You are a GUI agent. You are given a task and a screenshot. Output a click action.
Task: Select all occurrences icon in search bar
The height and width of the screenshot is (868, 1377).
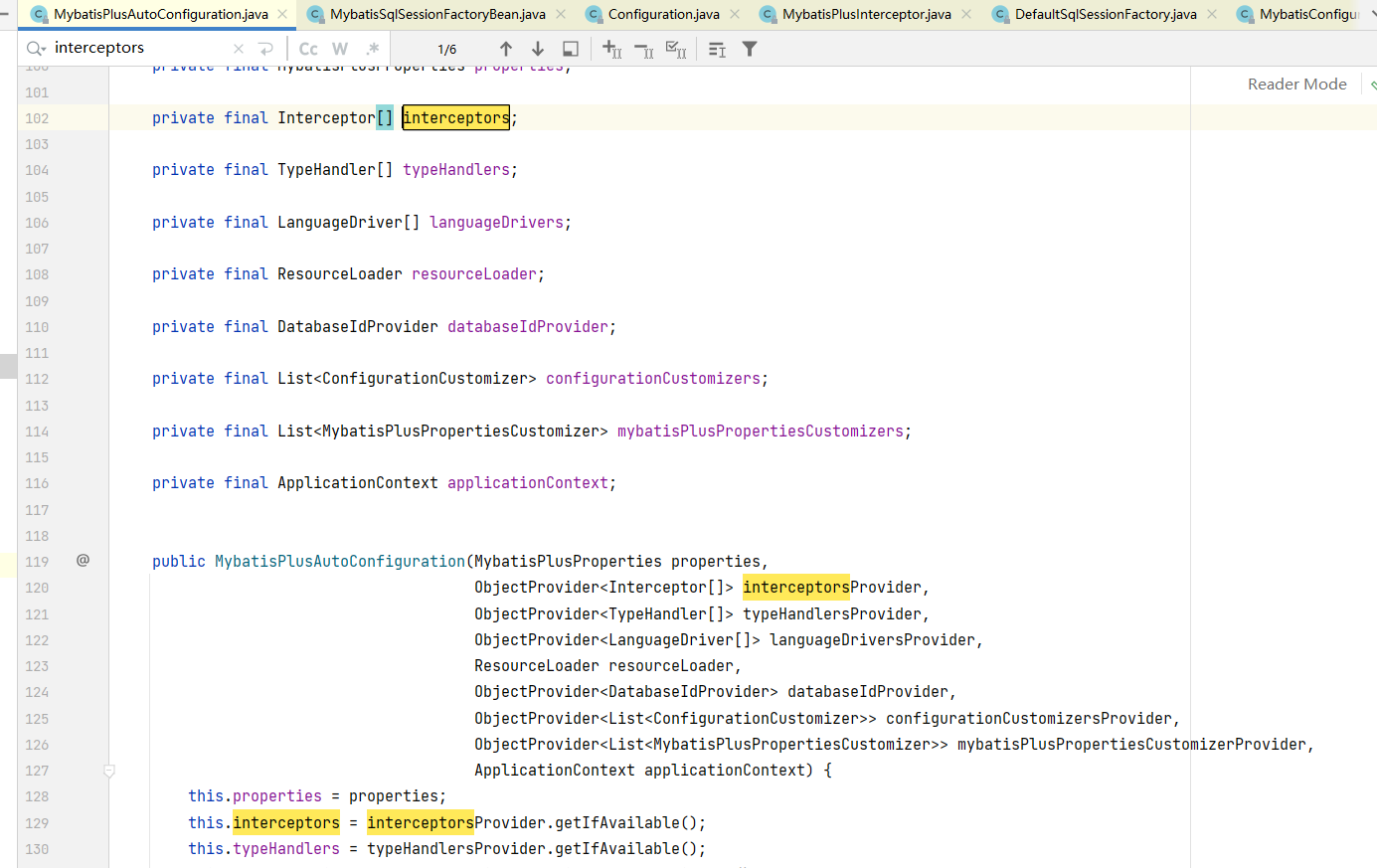(x=676, y=49)
